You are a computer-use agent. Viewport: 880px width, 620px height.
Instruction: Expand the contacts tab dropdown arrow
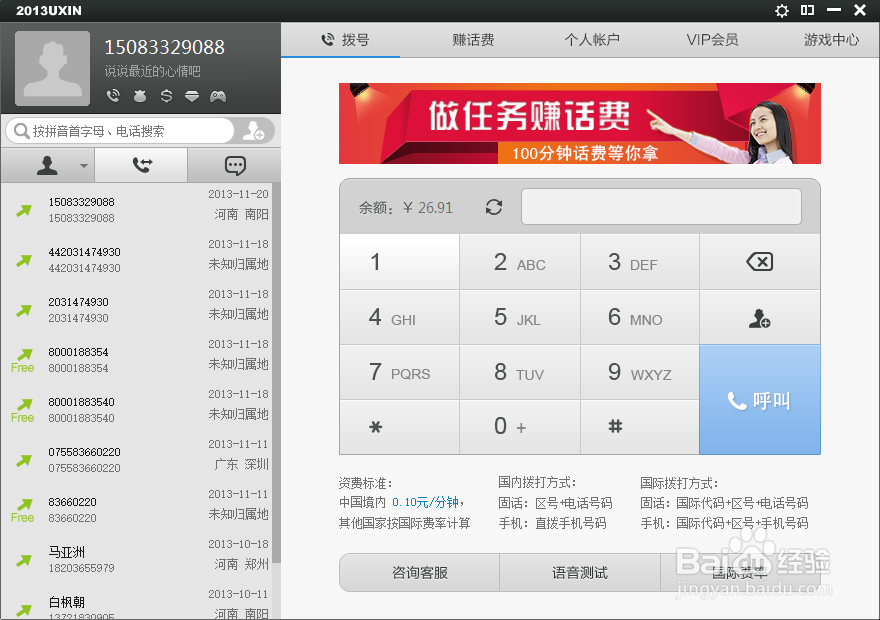coord(84,166)
